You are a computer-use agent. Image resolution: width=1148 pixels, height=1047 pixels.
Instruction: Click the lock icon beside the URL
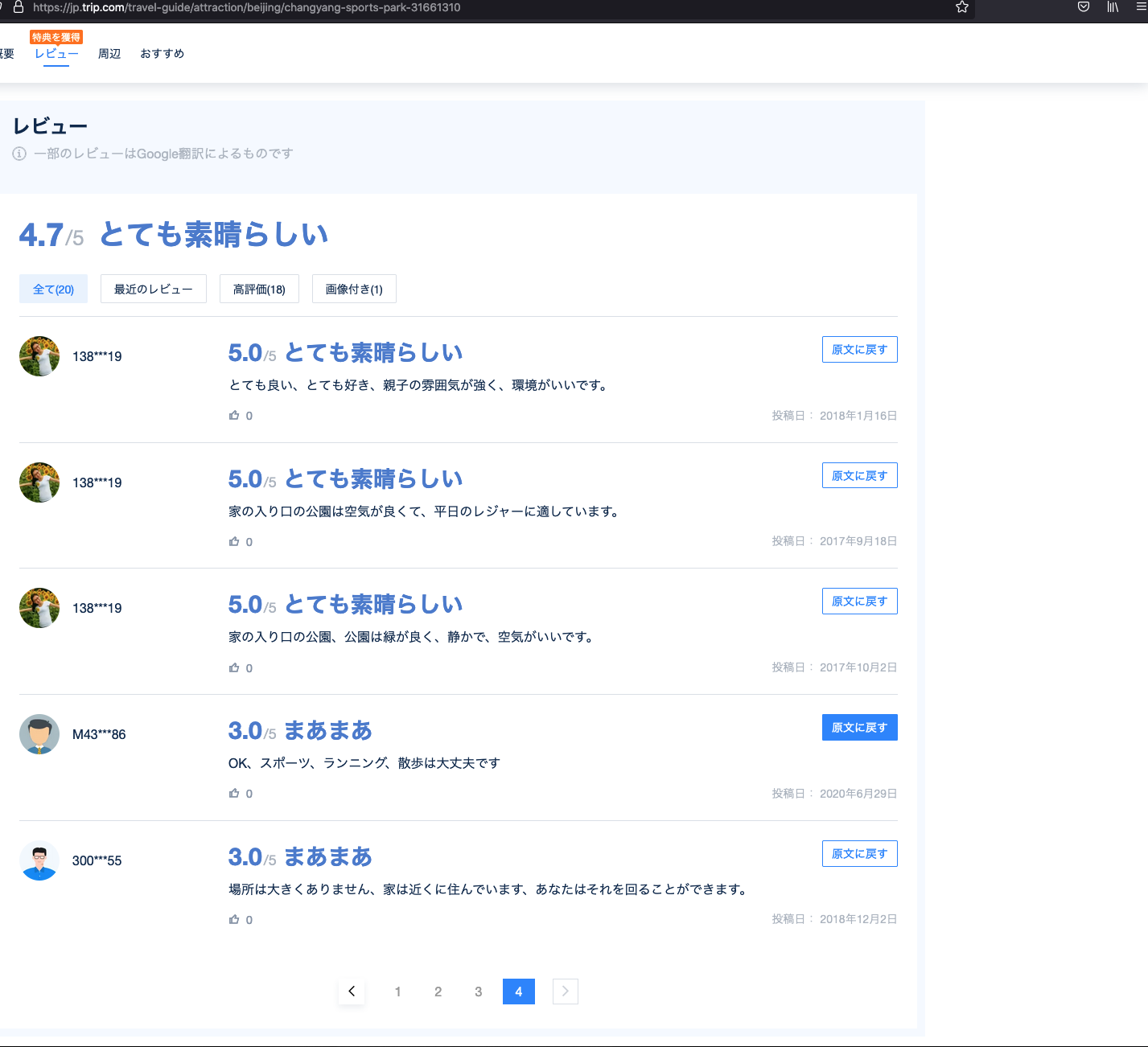(19, 7)
